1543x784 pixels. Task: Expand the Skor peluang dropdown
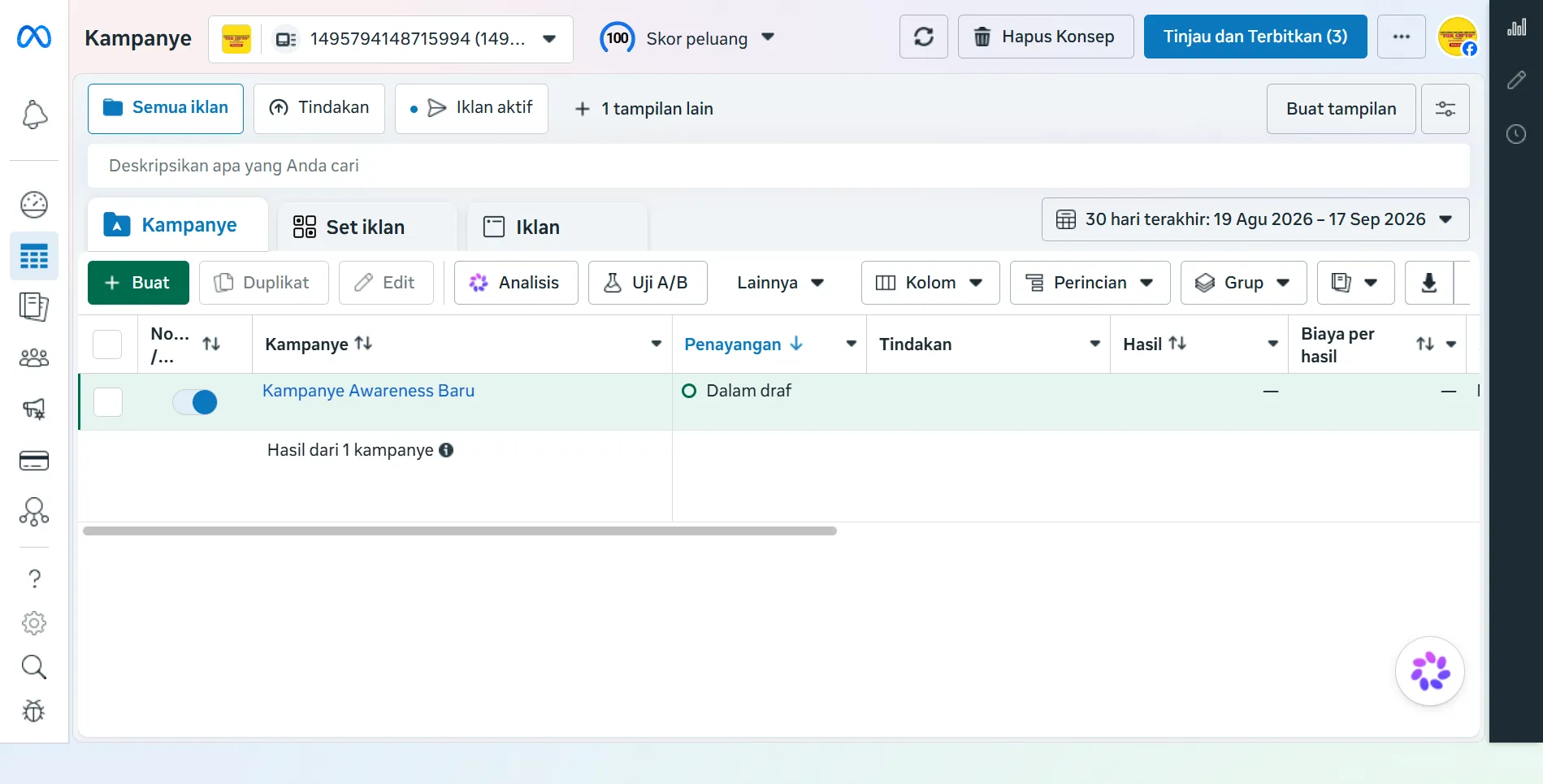tap(688, 38)
